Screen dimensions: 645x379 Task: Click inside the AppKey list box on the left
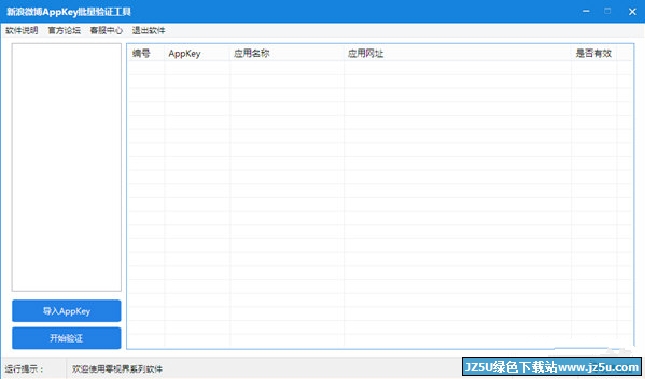[67, 167]
